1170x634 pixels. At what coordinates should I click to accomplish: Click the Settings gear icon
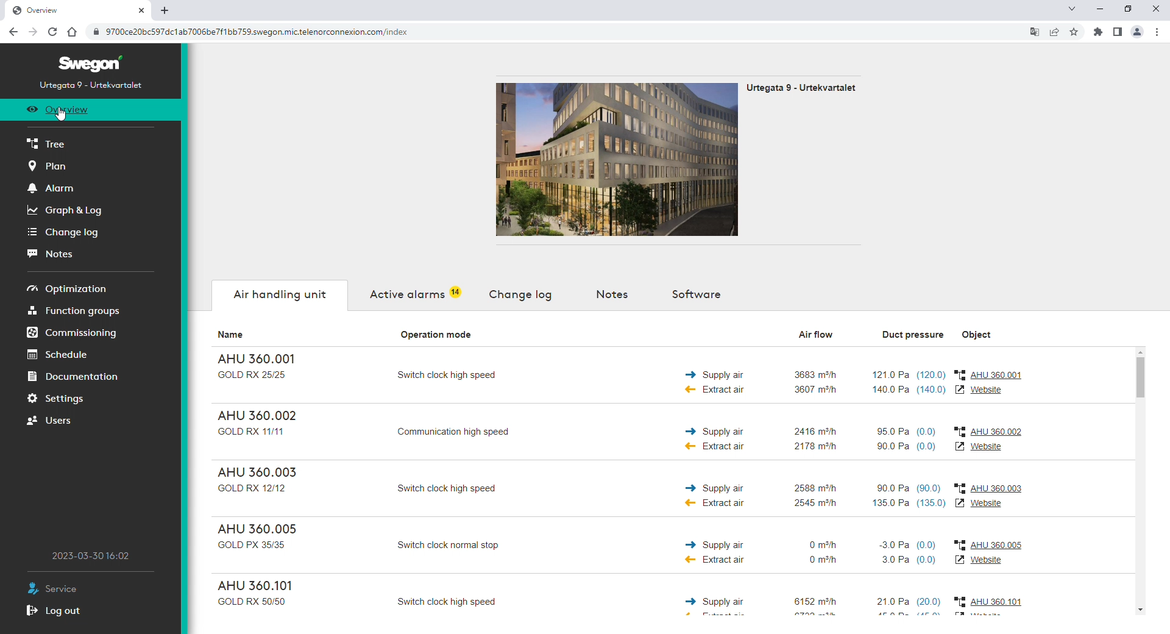(x=32, y=398)
